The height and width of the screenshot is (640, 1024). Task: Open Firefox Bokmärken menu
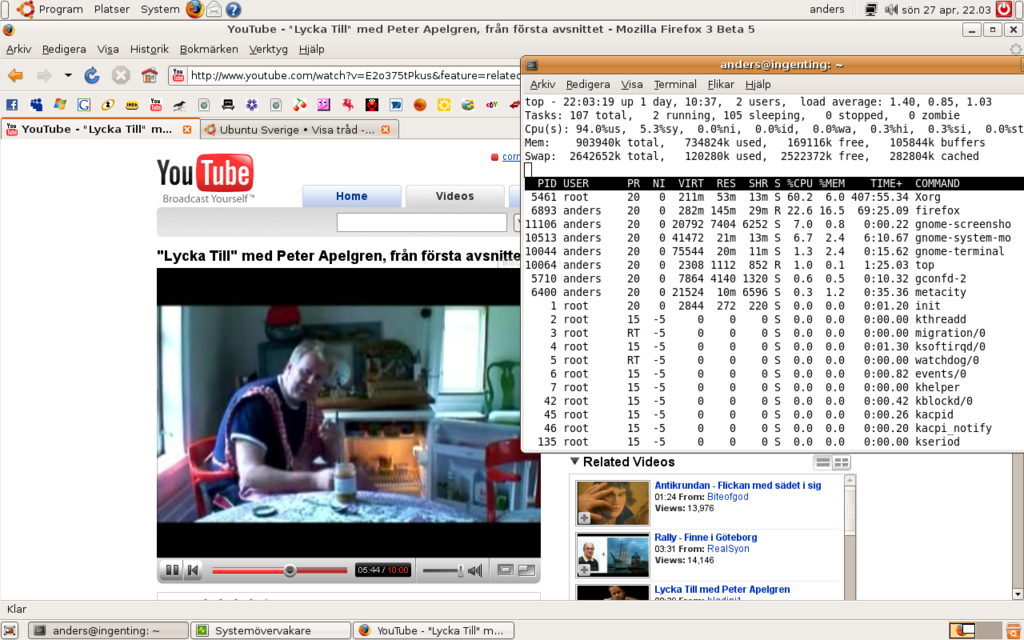[x=209, y=49]
